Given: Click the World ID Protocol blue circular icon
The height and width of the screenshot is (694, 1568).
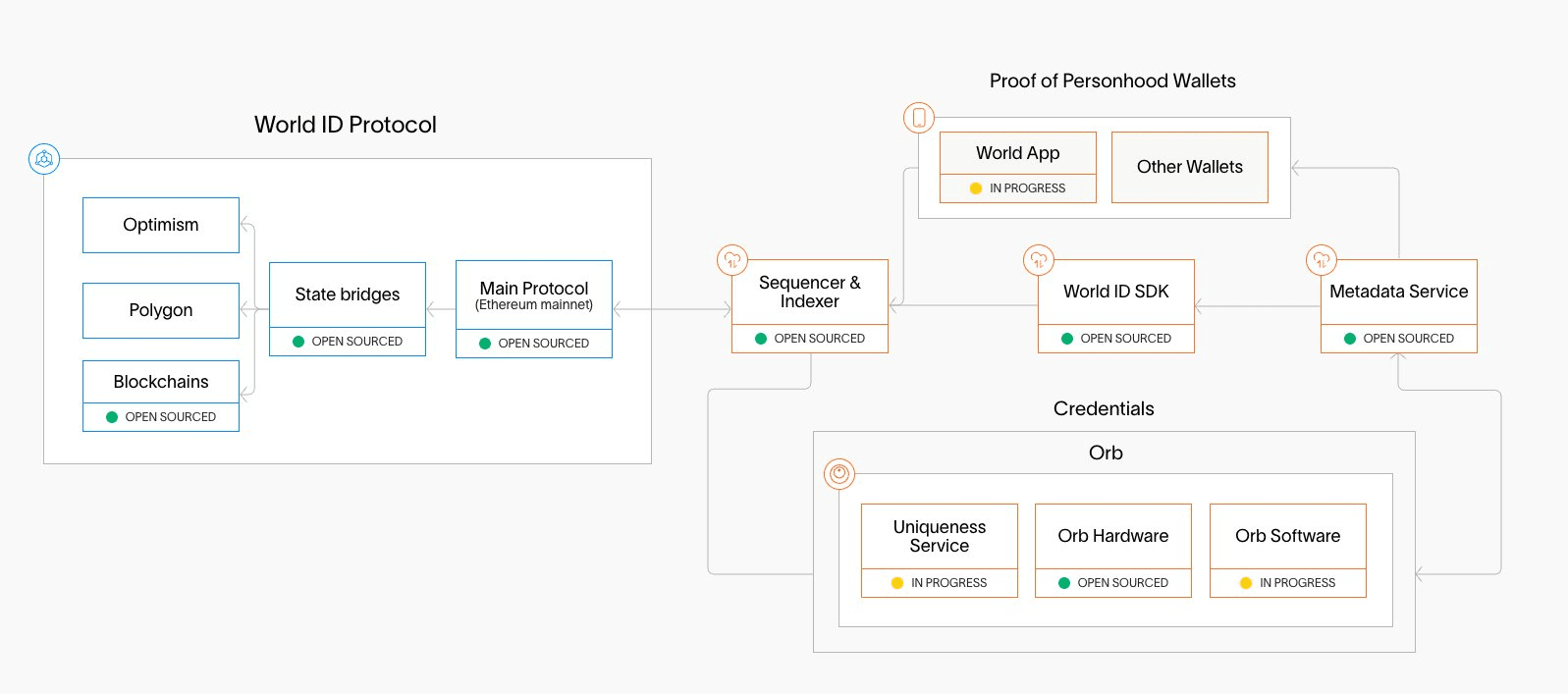Looking at the screenshot, I should pyautogui.click(x=44, y=159).
